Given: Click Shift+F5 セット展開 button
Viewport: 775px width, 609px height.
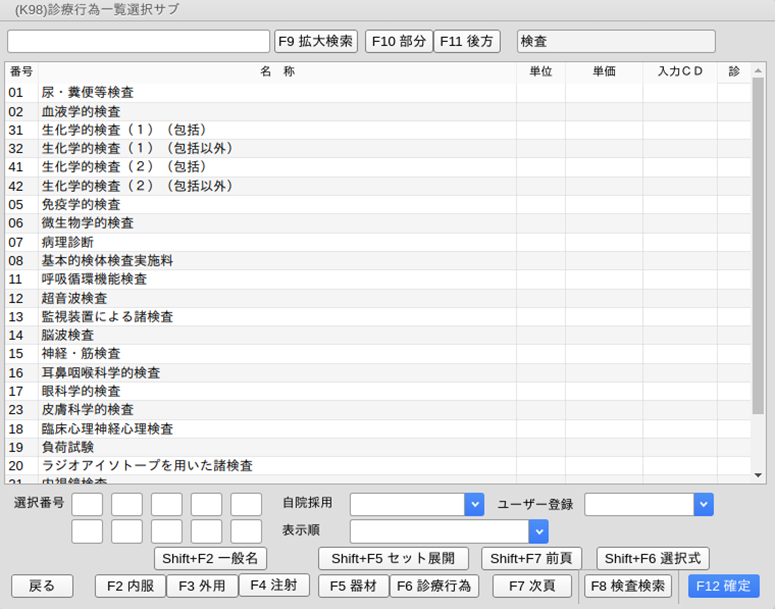Looking at the screenshot, I should click(393, 558).
